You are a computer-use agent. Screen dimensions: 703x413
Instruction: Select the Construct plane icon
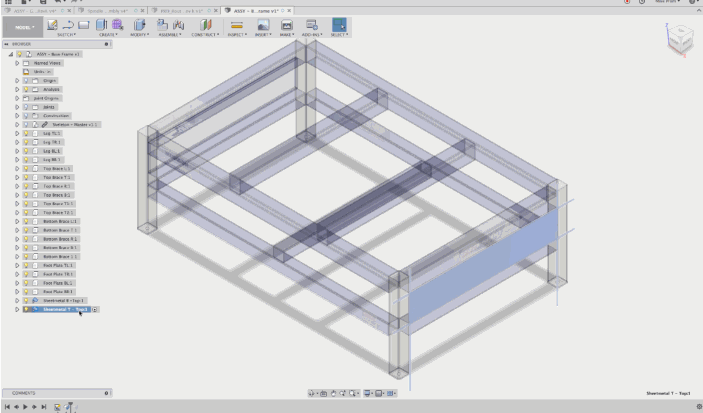(205, 25)
